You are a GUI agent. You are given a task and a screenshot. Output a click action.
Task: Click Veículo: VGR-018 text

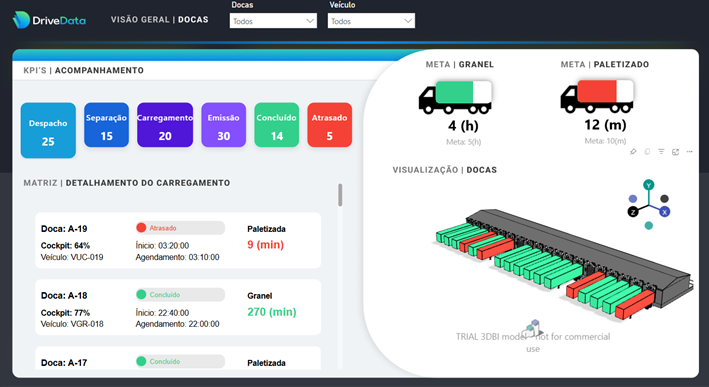point(72,324)
